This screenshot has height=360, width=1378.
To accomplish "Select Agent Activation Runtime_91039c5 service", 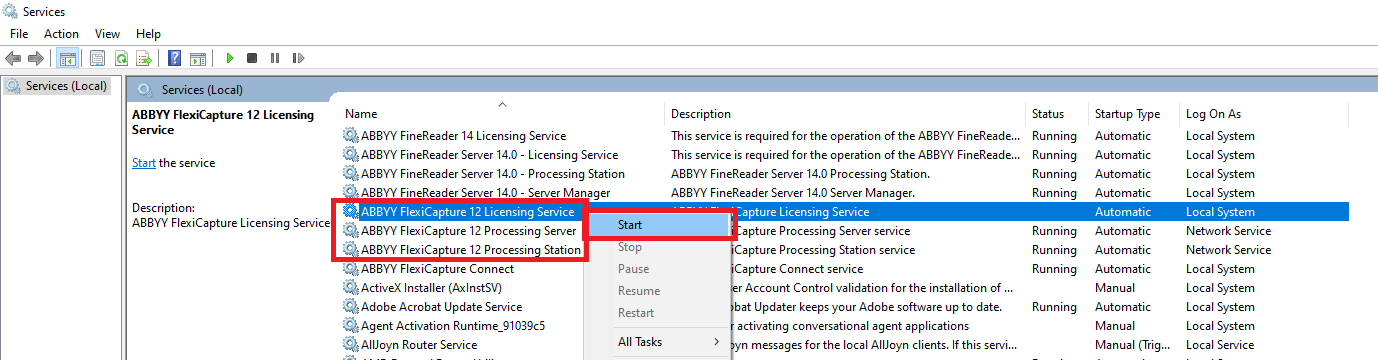I will pyautogui.click(x=452, y=326).
